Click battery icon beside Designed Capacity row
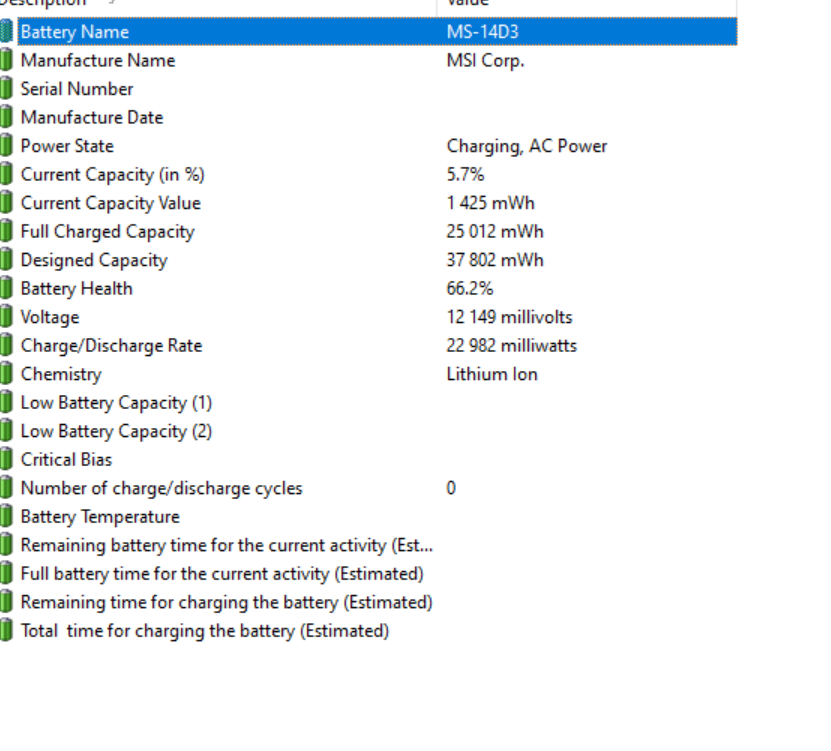Screen dimensions: 831x751 tap(6, 260)
